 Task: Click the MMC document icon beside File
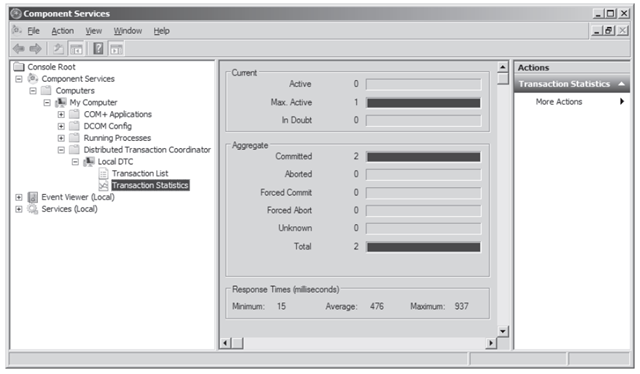[x=17, y=30]
